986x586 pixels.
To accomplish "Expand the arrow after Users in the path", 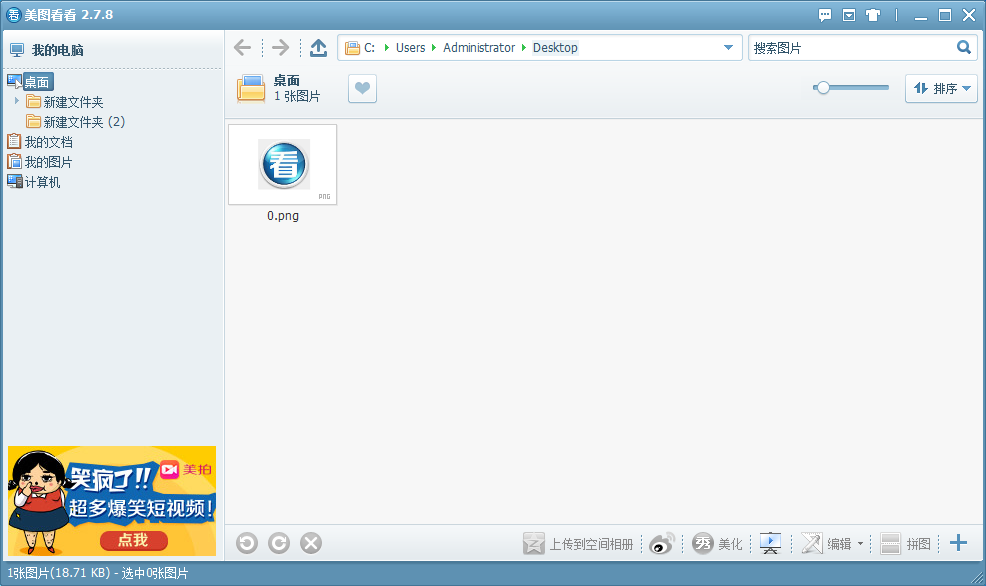I will tap(434, 48).
